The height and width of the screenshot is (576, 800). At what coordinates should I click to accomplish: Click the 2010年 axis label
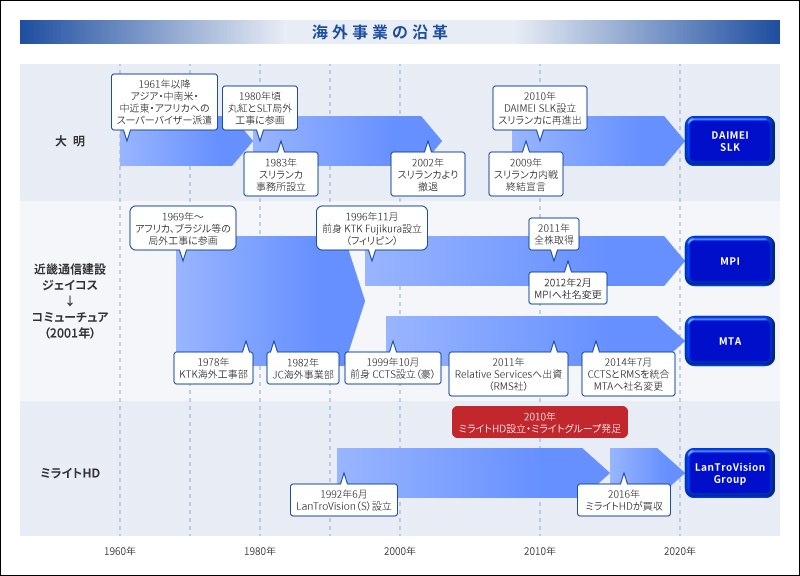coord(540,551)
